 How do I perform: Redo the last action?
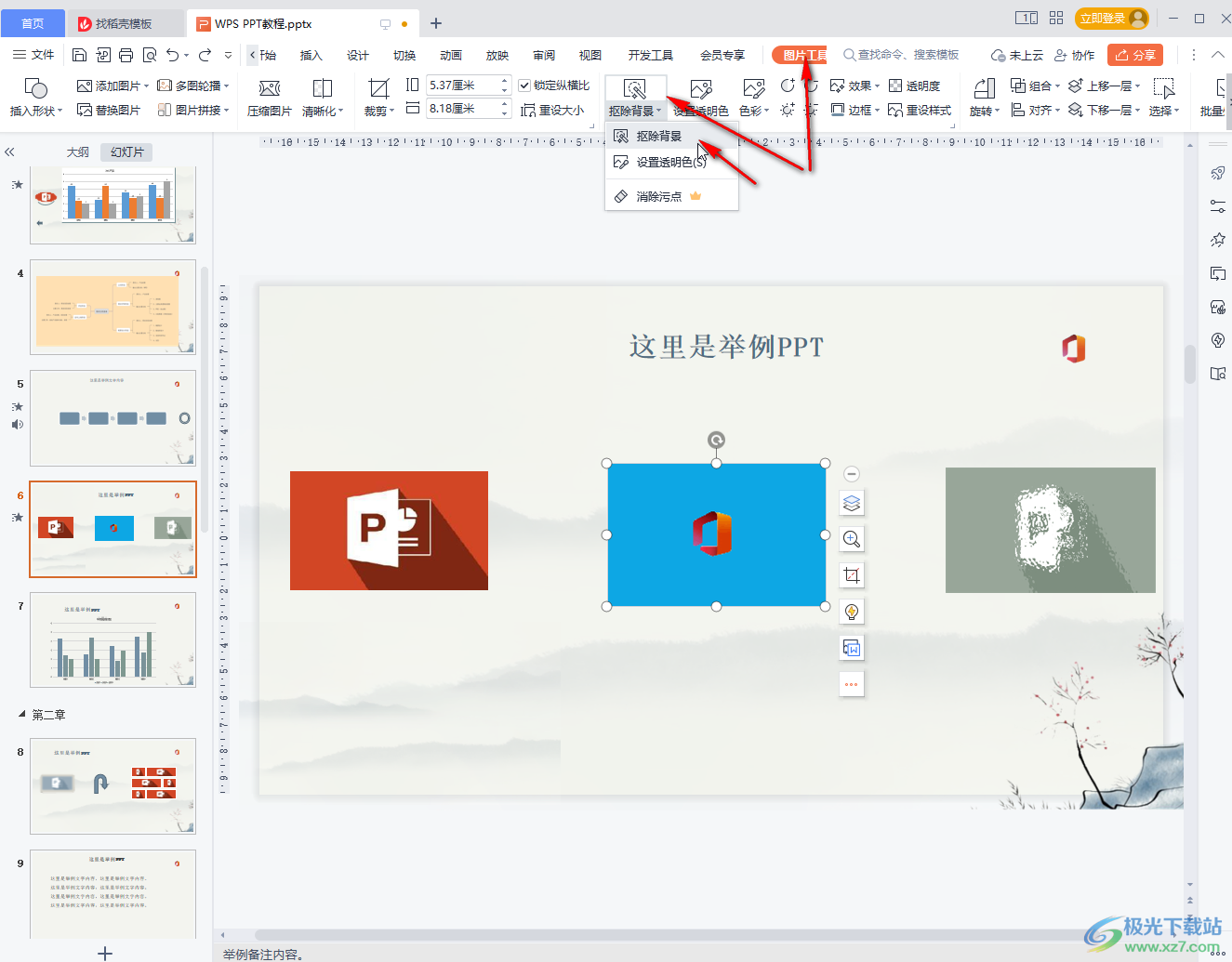point(205,55)
